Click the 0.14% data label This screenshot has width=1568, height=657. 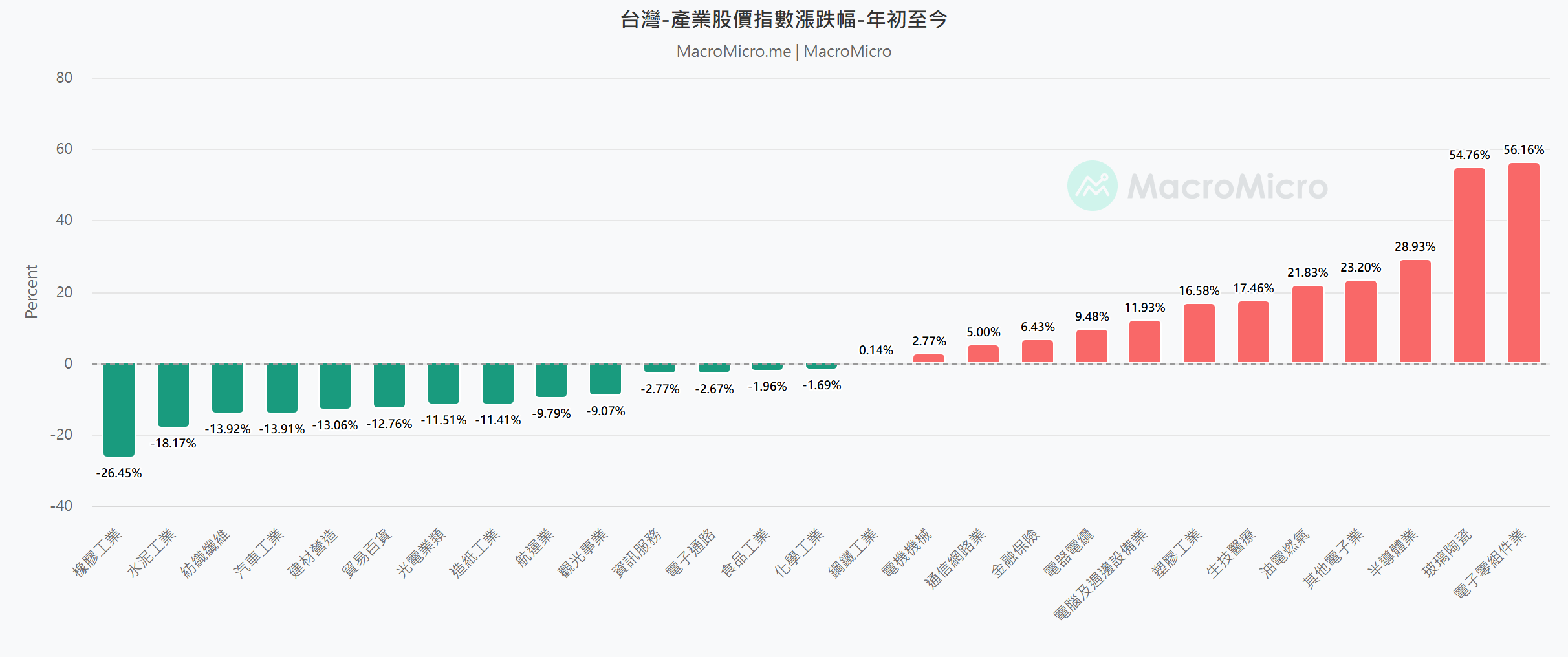pos(876,350)
